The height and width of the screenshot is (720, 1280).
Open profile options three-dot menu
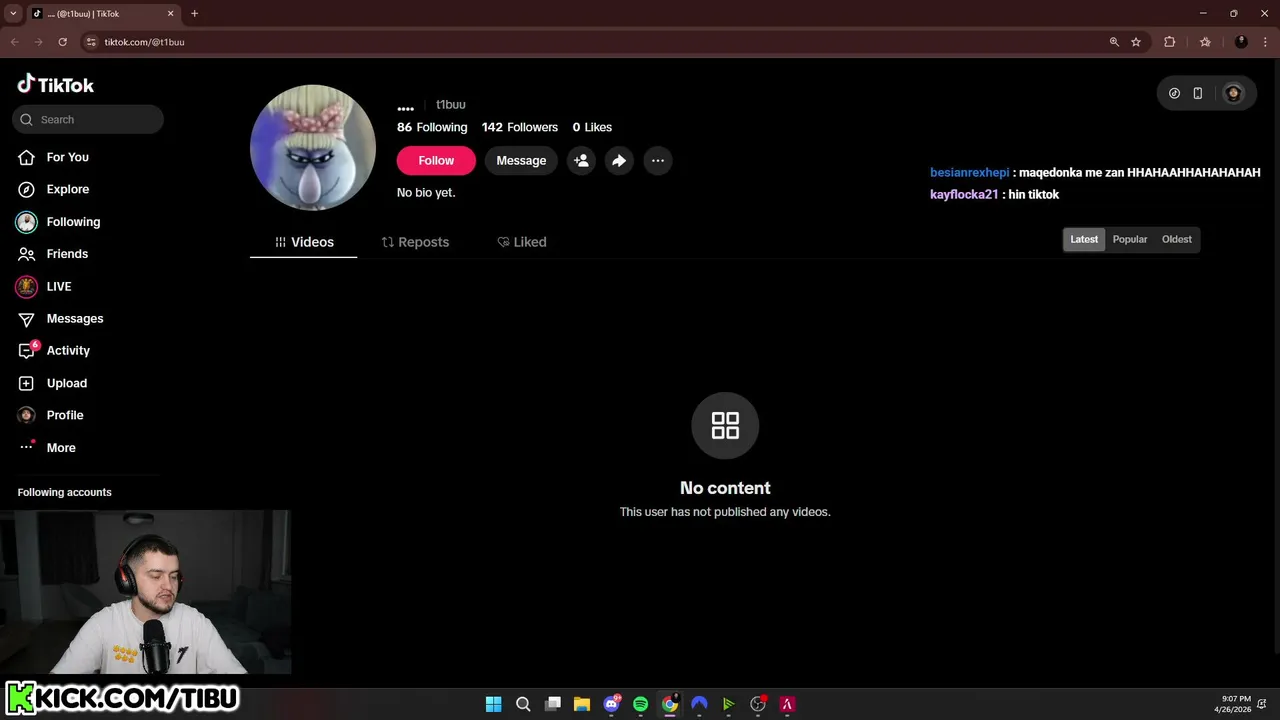point(657,160)
